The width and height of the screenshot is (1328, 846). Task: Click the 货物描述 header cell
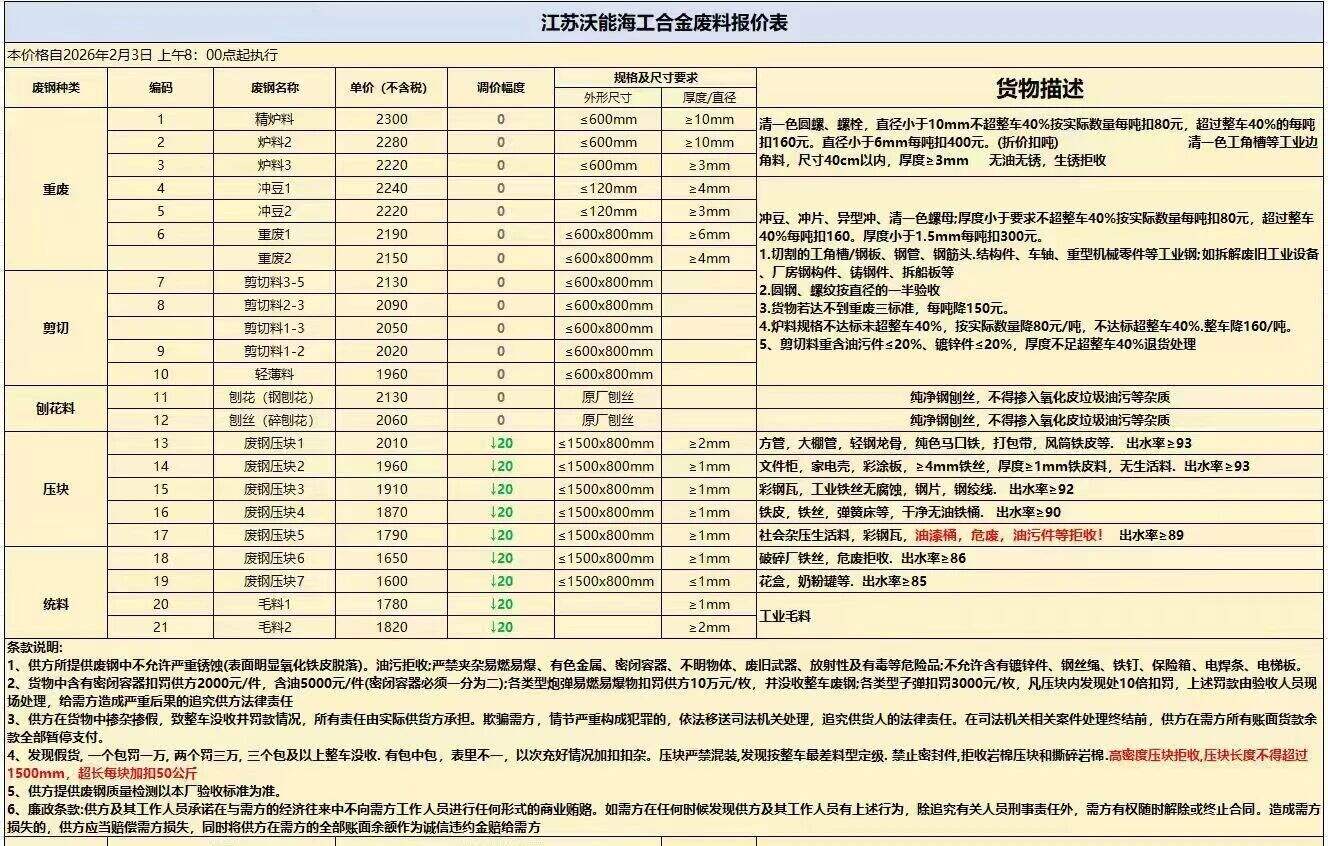(x=1039, y=89)
